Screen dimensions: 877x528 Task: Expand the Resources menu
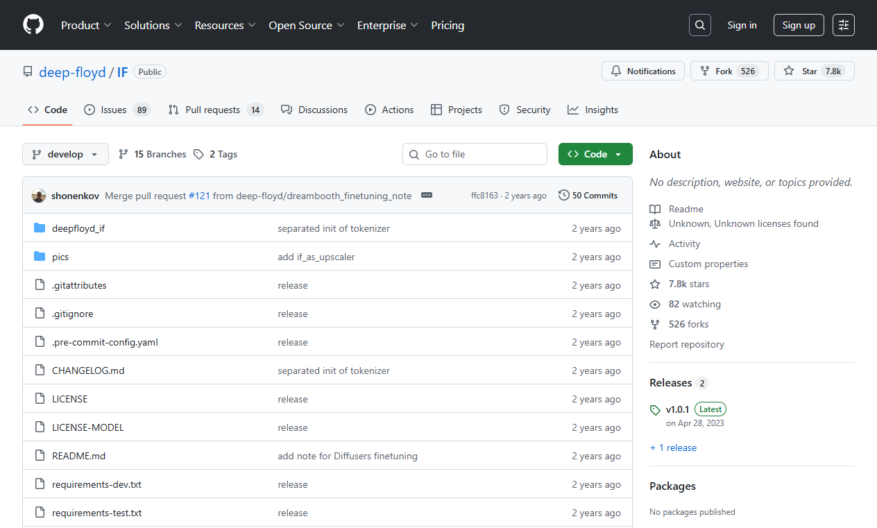225,25
